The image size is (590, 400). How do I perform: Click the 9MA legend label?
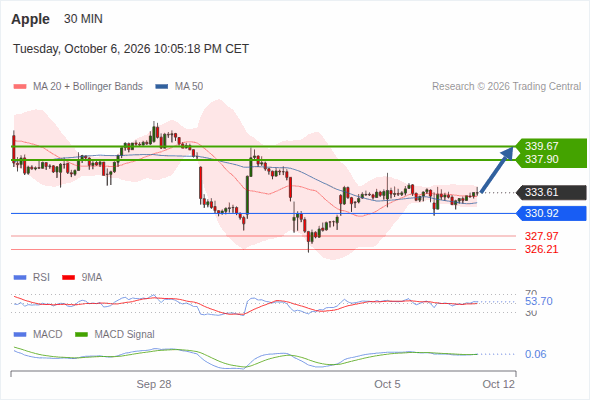(92, 277)
